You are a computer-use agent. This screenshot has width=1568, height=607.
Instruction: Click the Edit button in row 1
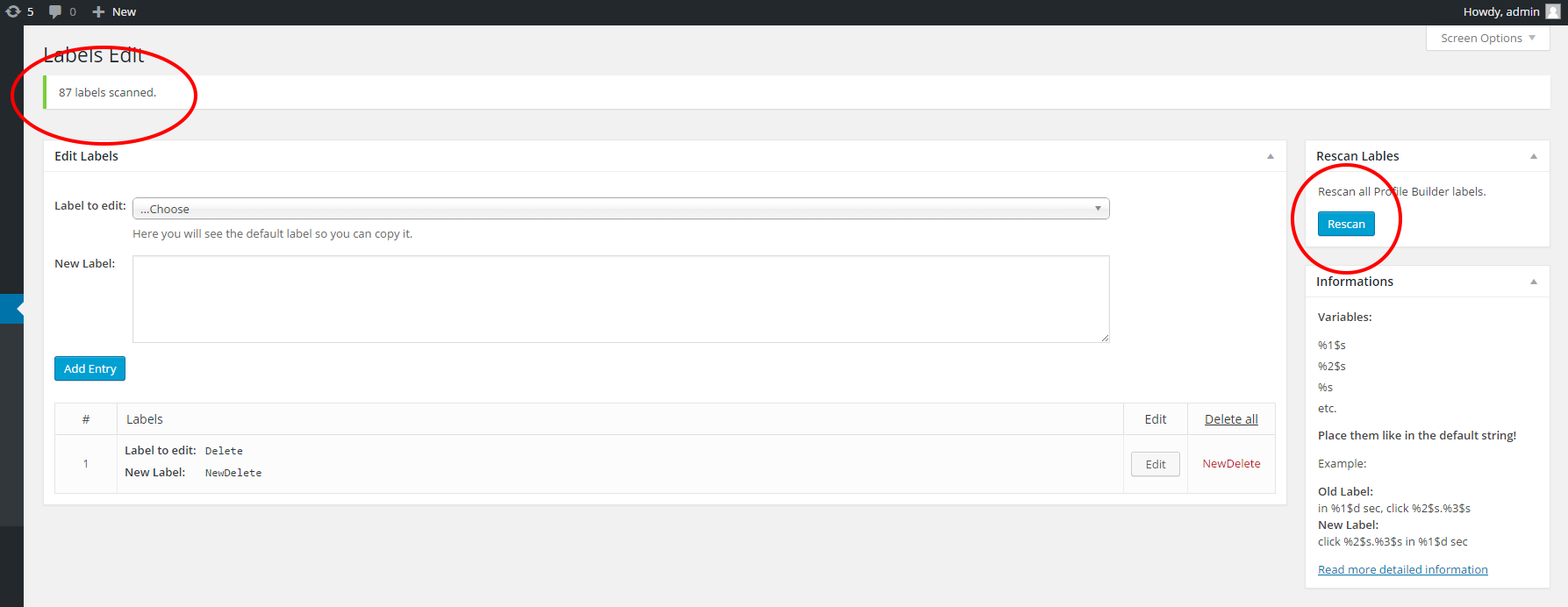1156,464
